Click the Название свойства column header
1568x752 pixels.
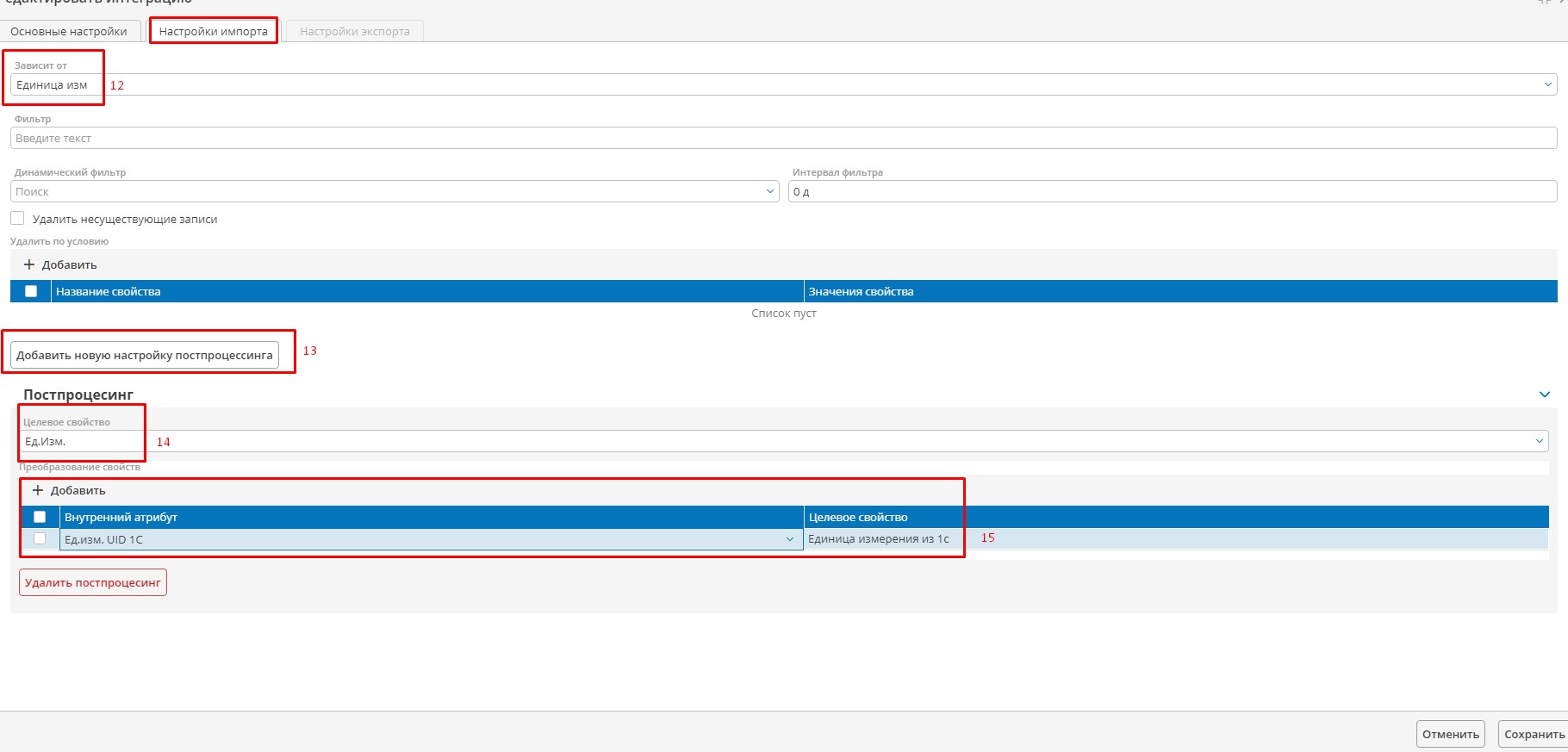click(426, 291)
